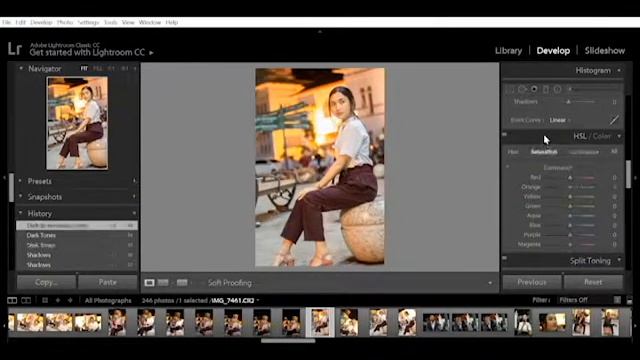Click the filmstrip grid view icon

(x=45, y=300)
